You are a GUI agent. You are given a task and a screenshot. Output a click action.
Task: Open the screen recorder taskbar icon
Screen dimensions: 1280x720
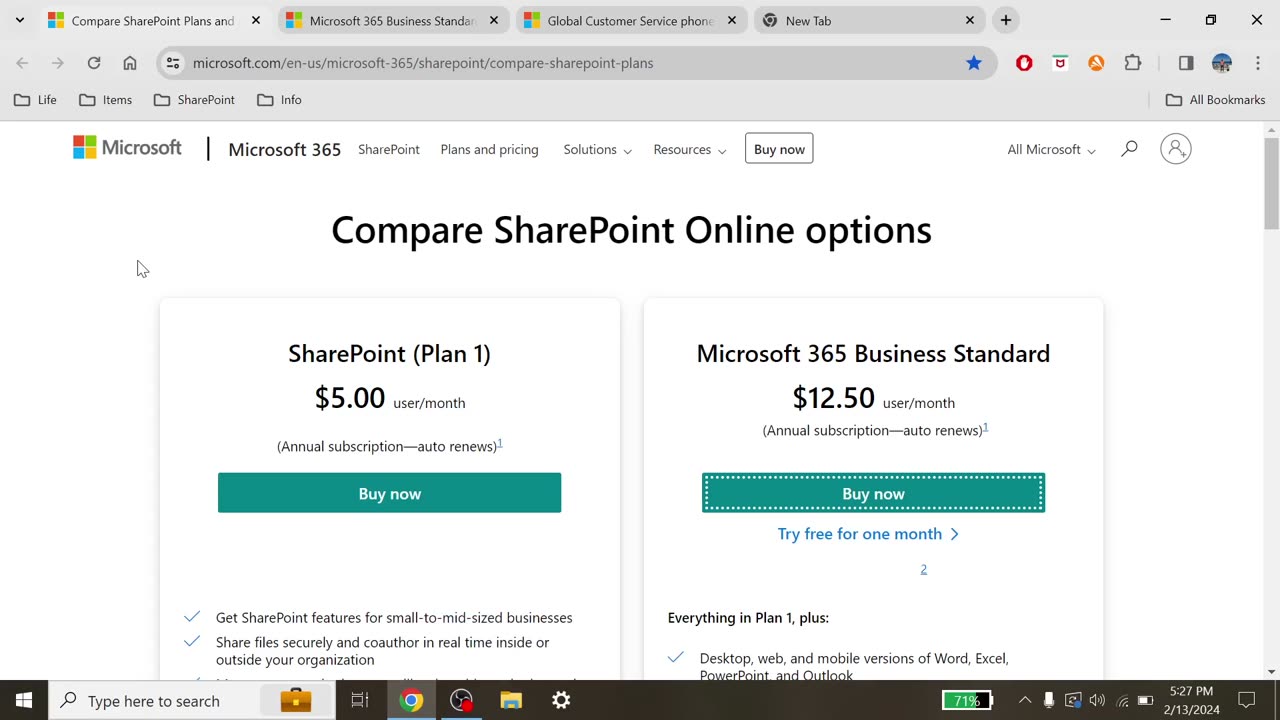click(x=461, y=700)
